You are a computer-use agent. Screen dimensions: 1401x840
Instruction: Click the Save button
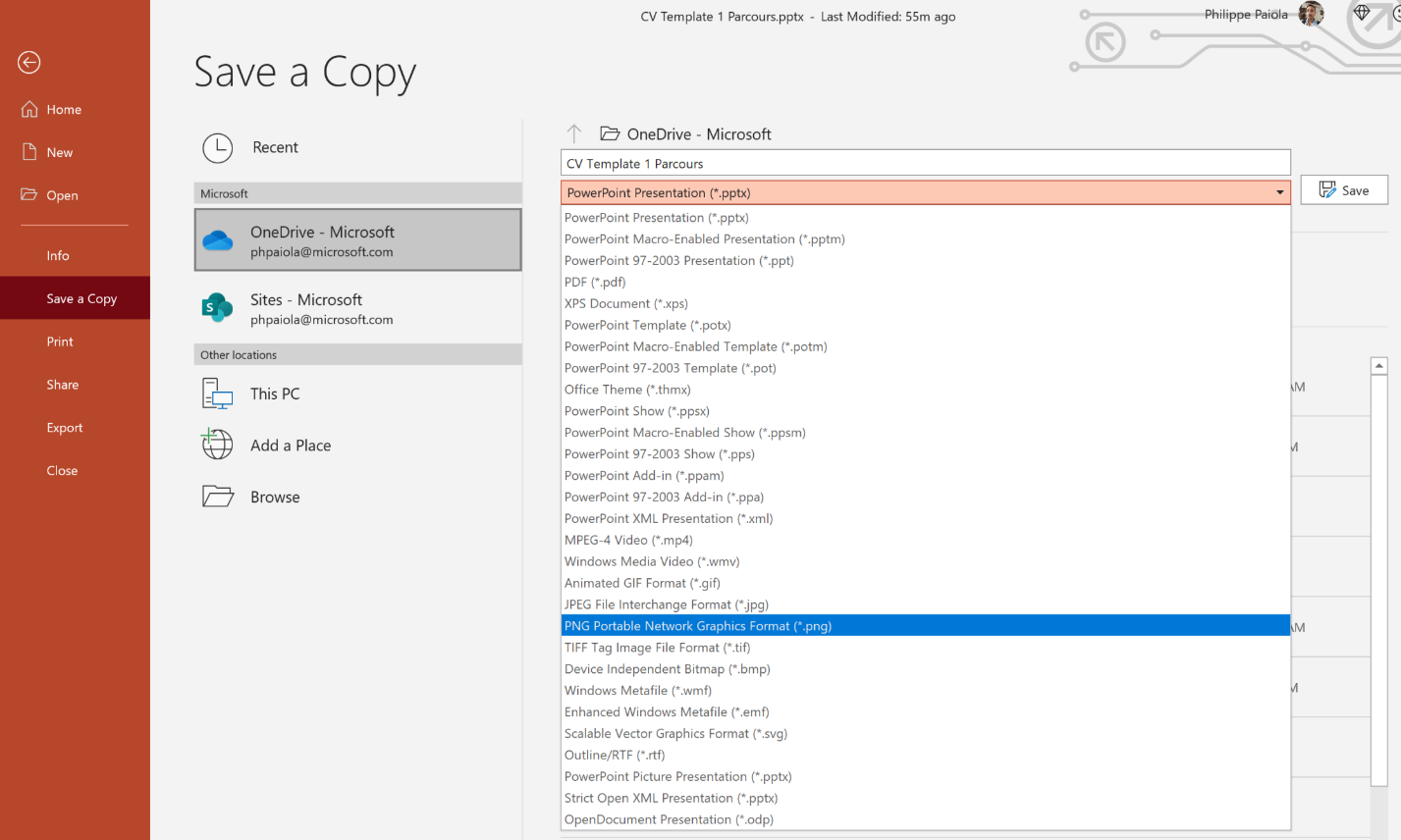click(x=1344, y=190)
